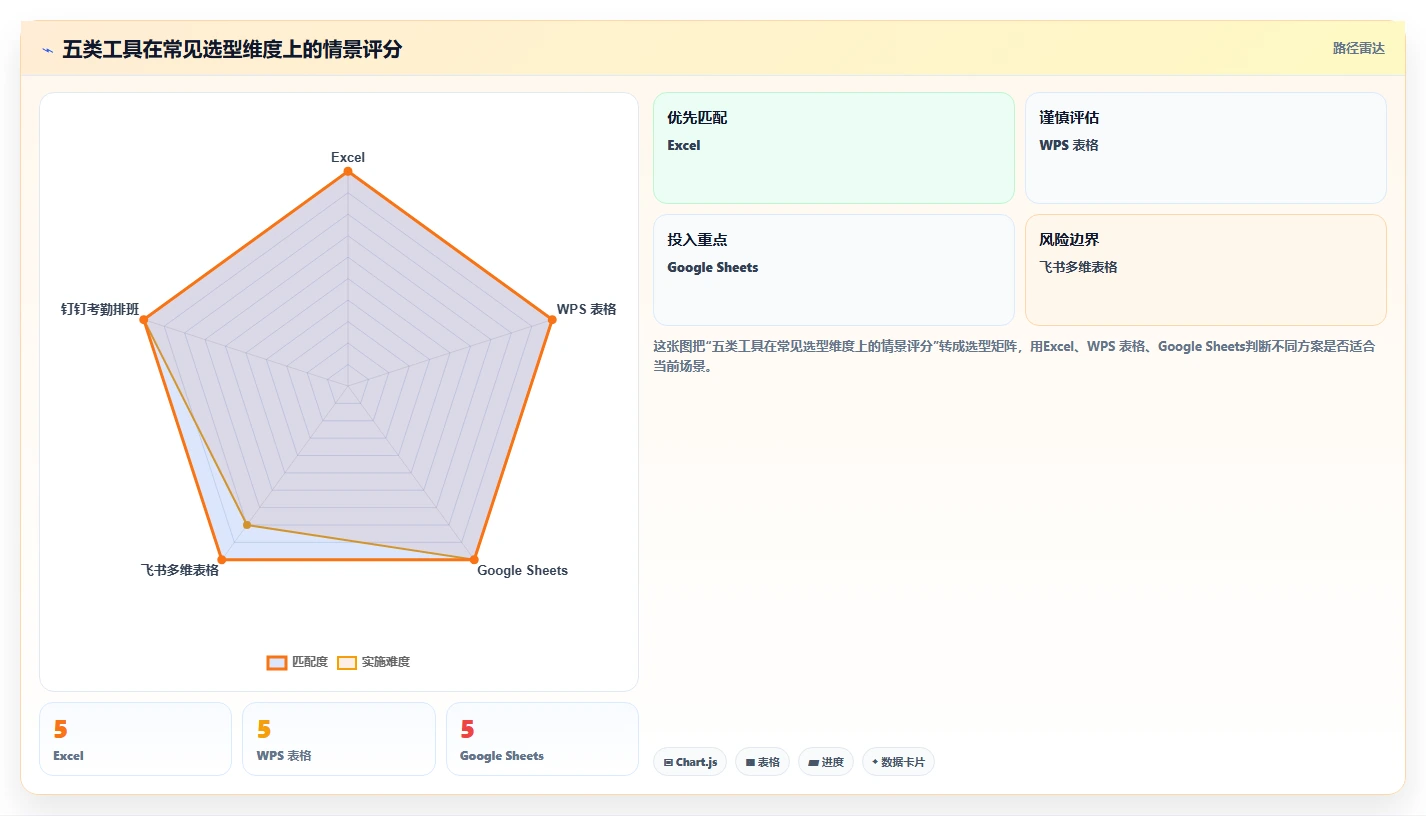Click the 数据卡片 tag chip
Viewport: 1426px width, 816px height.
(898, 762)
